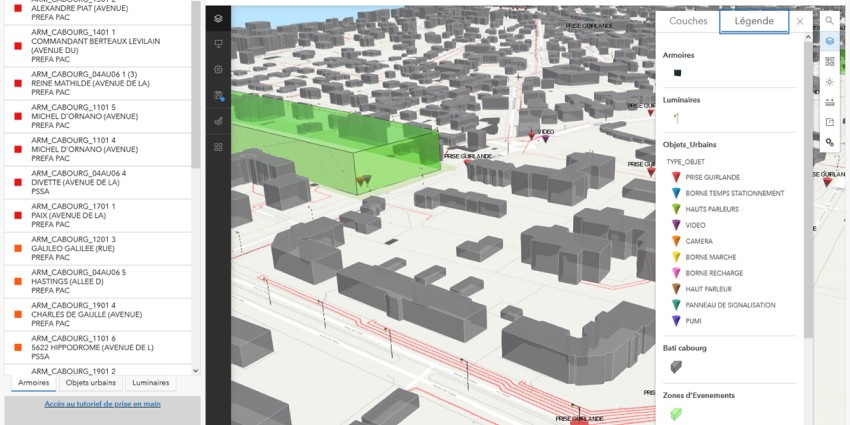Switch to the Couches tab

coord(688,21)
